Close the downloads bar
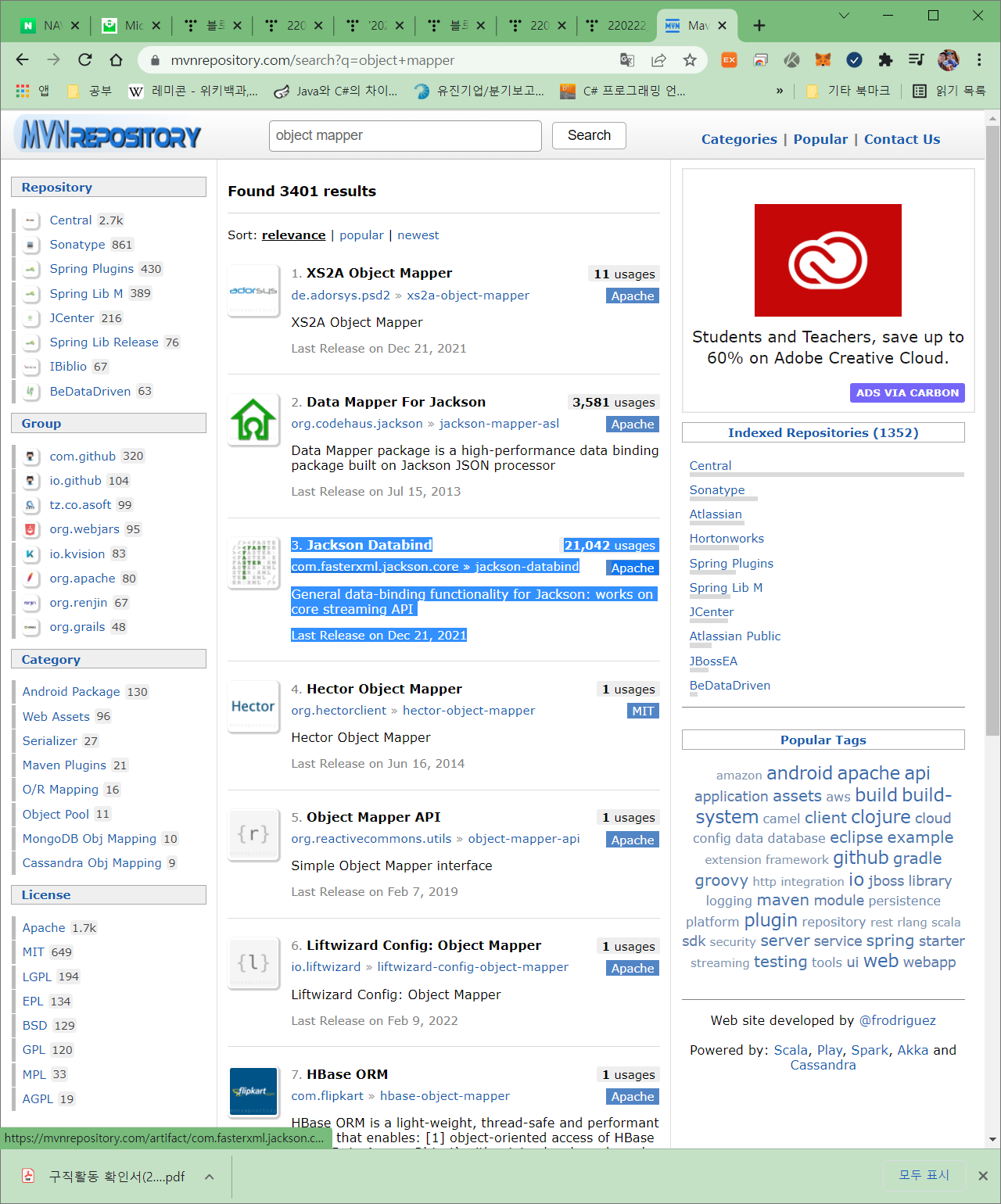The height and width of the screenshot is (1204, 1001). pos(983,1176)
